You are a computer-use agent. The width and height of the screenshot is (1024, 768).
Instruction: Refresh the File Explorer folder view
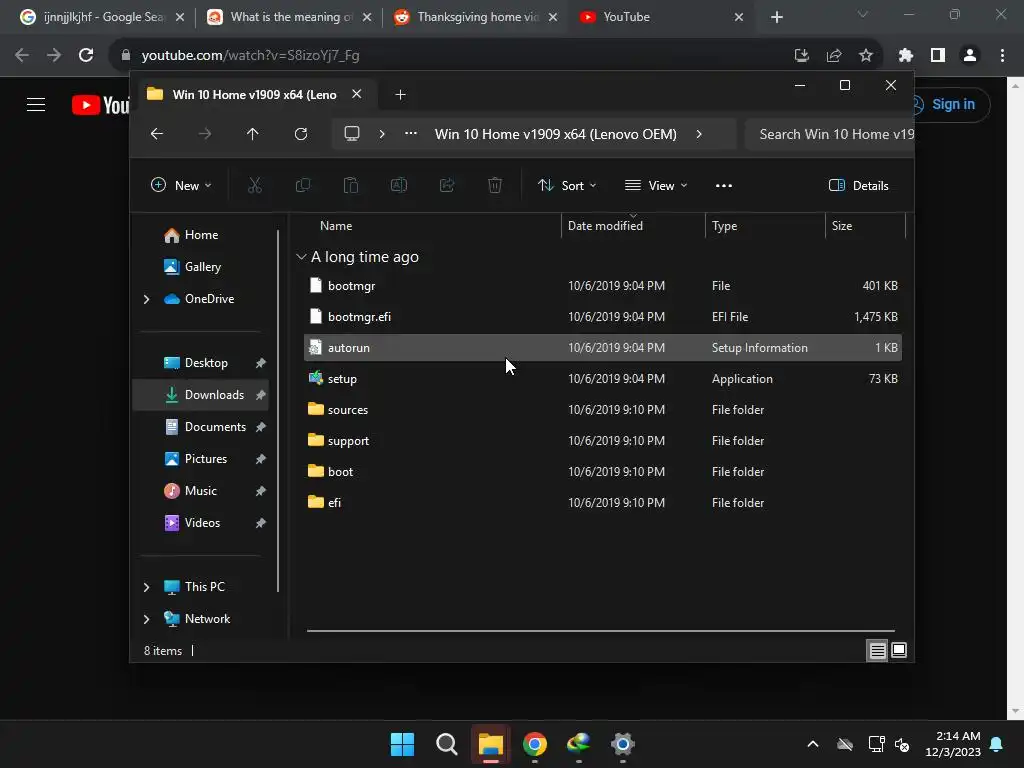pyautogui.click(x=300, y=134)
